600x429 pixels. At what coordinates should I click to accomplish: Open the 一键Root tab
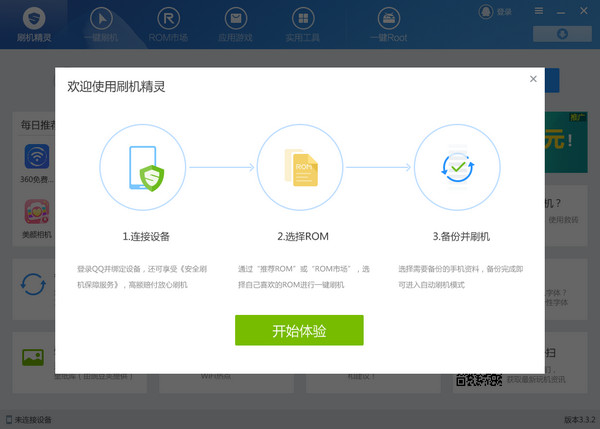(x=388, y=25)
